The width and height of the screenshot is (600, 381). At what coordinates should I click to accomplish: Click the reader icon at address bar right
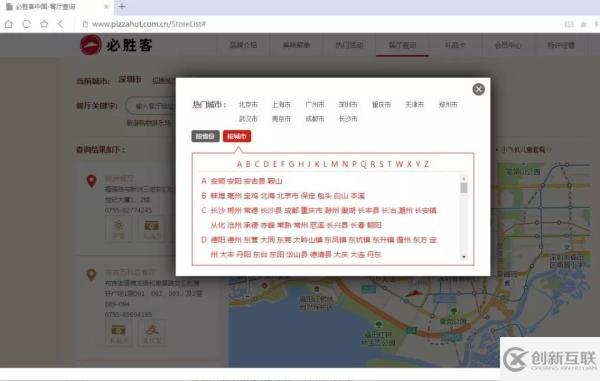tap(569, 24)
